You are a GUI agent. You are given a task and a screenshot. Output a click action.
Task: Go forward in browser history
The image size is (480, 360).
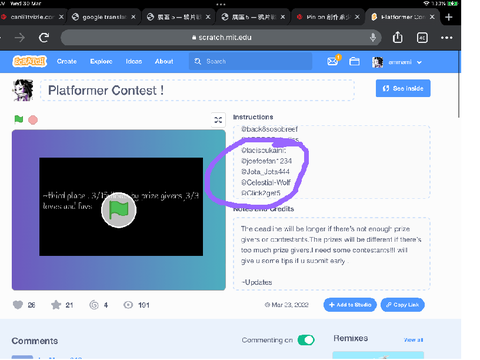pyautogui.click(x=20, y=38)
